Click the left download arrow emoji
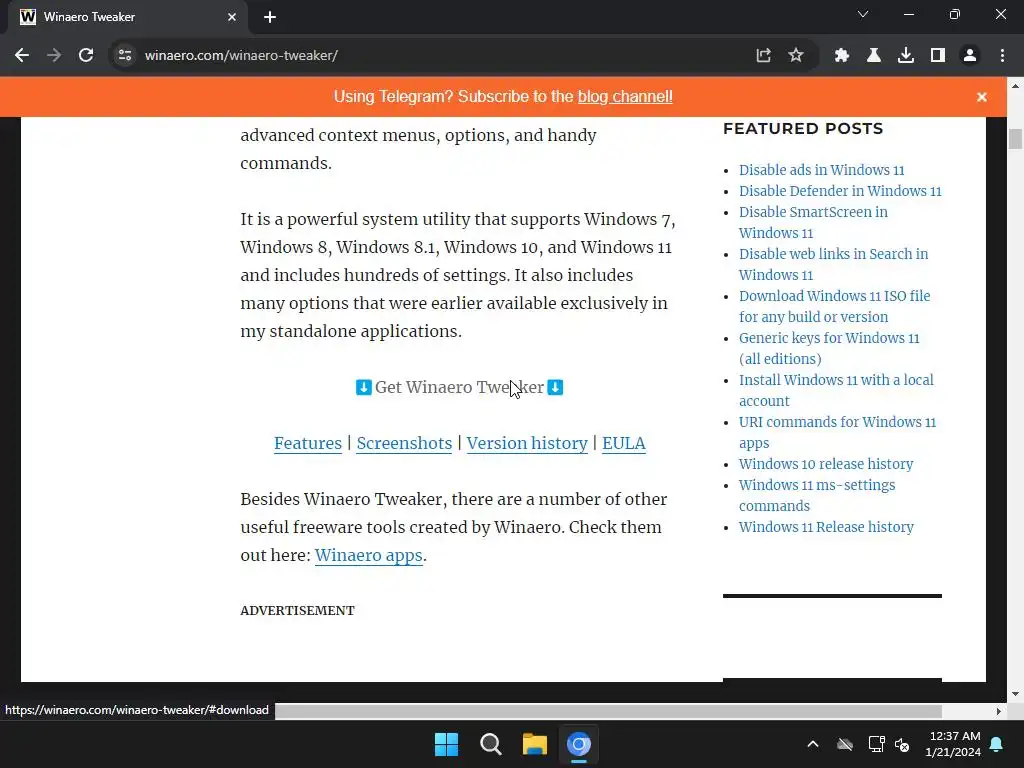Image resolution: width=1024 pixels, height=768 pixels. (x=364, y=387)
